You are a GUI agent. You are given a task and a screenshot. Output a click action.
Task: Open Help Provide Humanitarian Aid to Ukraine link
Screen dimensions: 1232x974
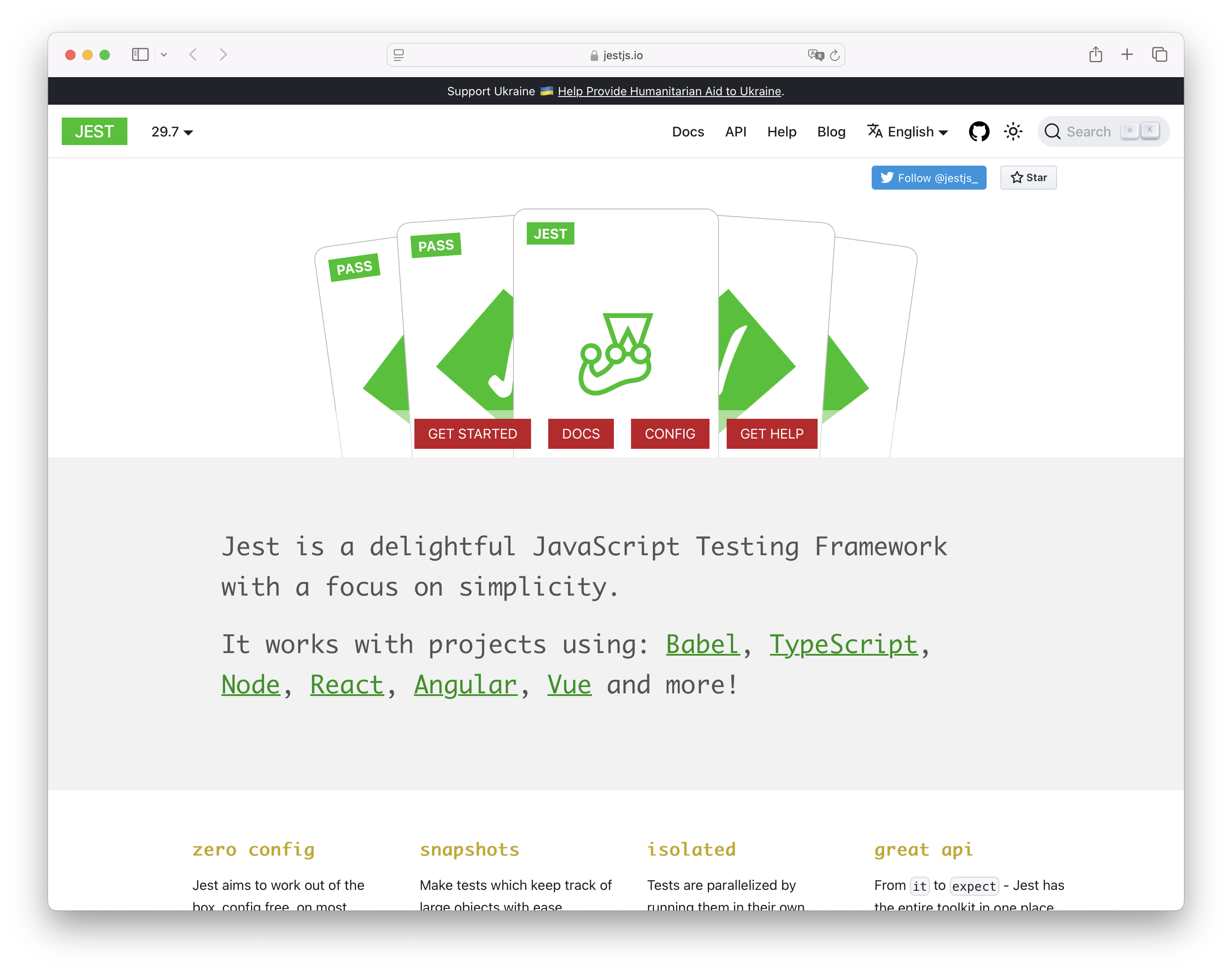[669, 91]
